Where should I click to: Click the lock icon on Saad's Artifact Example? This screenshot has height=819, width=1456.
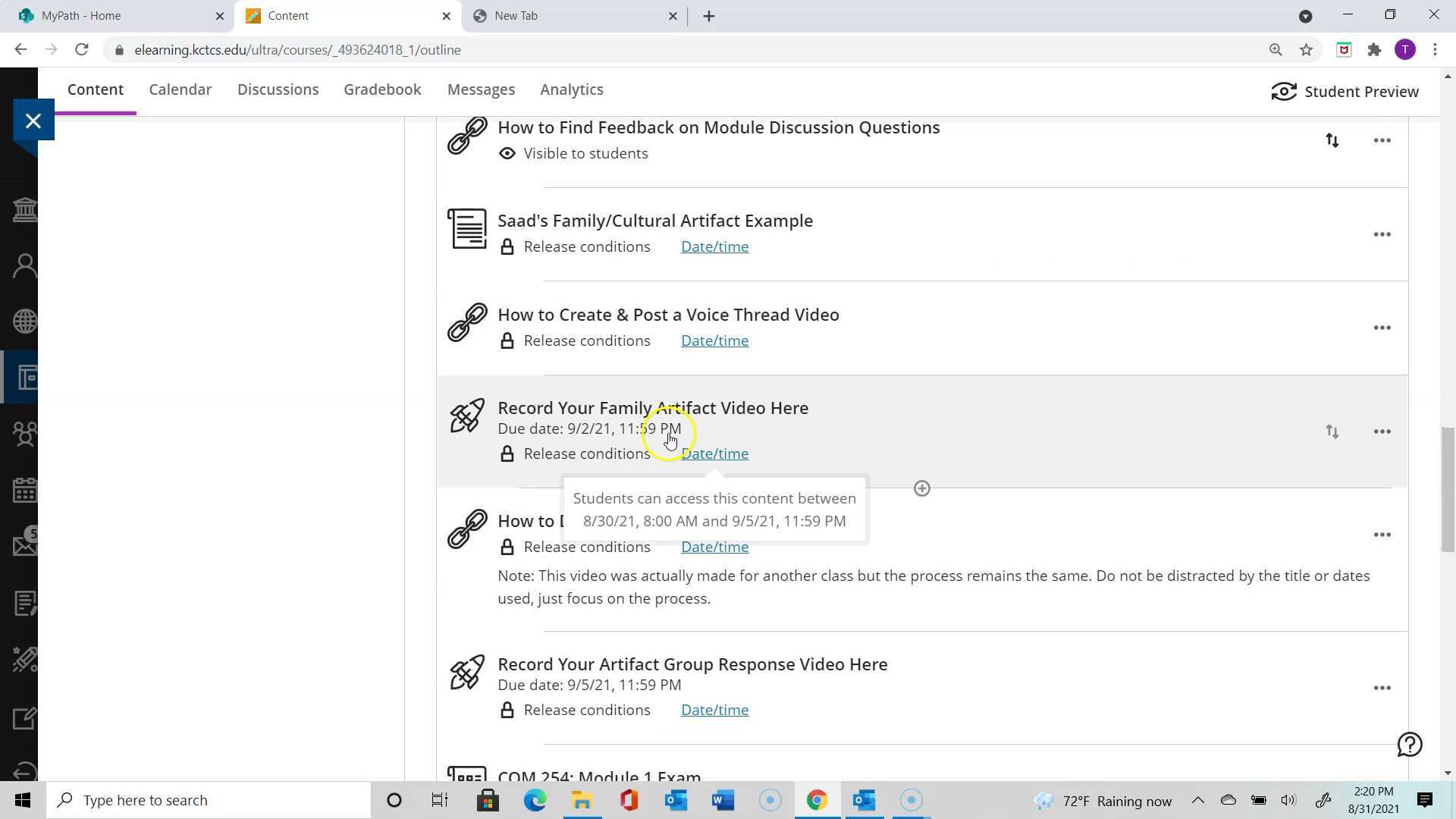507,246
